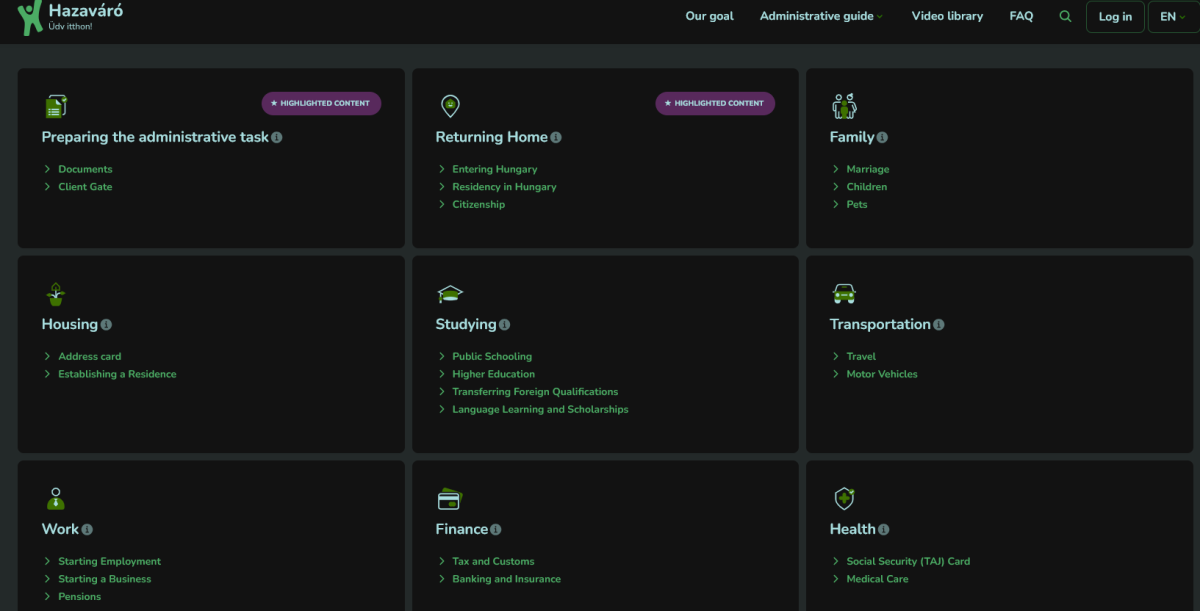Click Highlighted Content badge on Returning Home

point(715,104)
